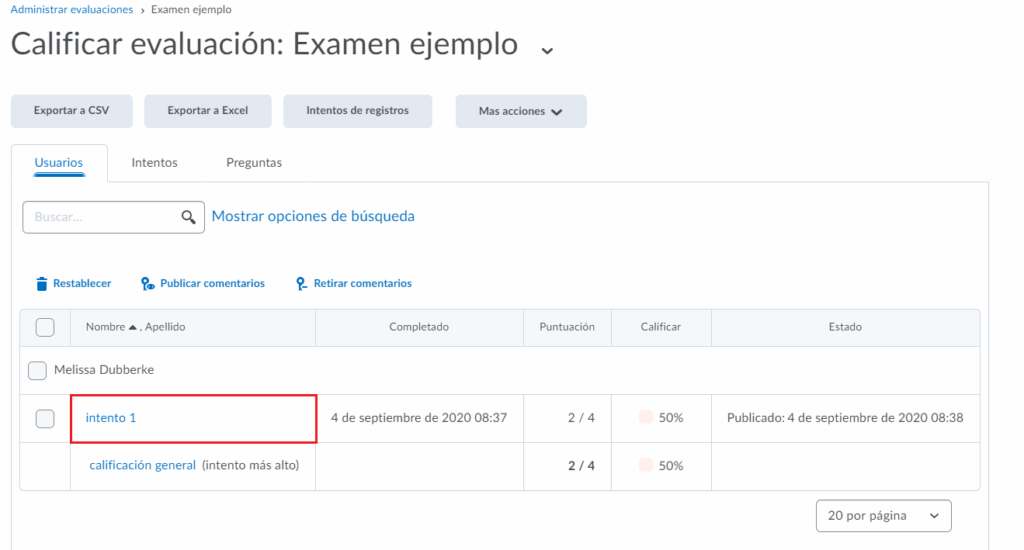Screen dimensions: 1024x550
Task: Expand the chevron beside the evaluation title
Action: [x=546, y=50]
